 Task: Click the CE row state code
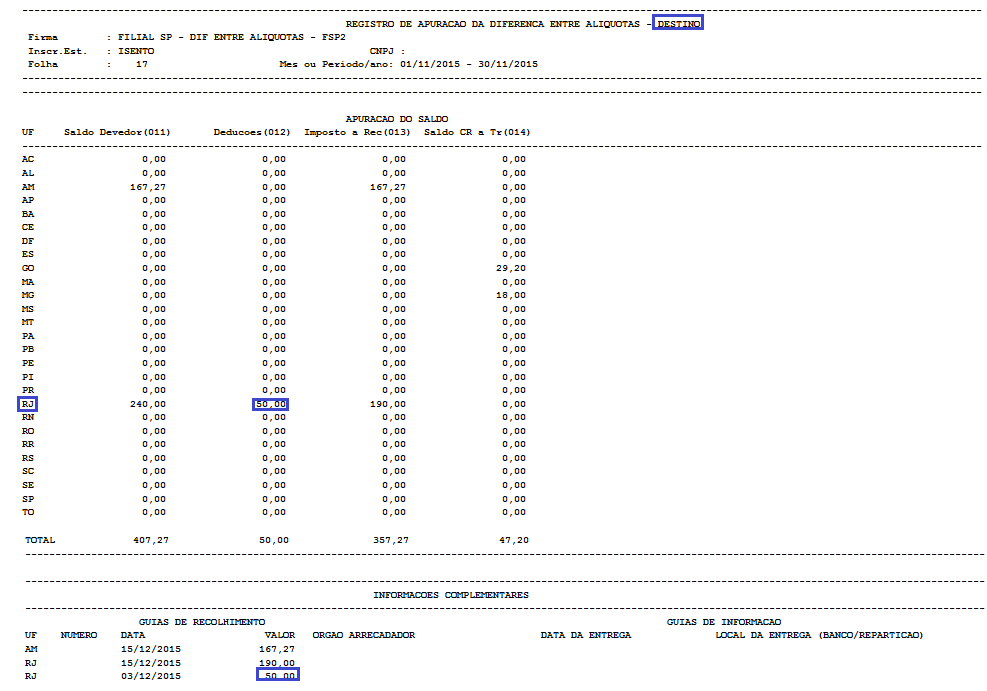[x=28, y=228]
